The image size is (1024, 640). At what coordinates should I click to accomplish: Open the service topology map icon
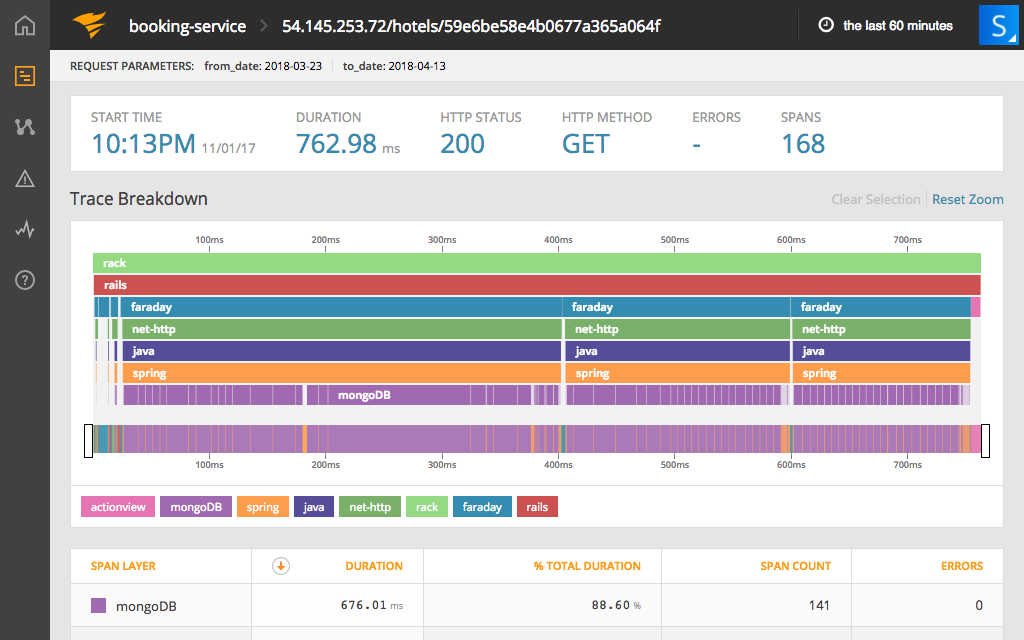pos(24,126)
